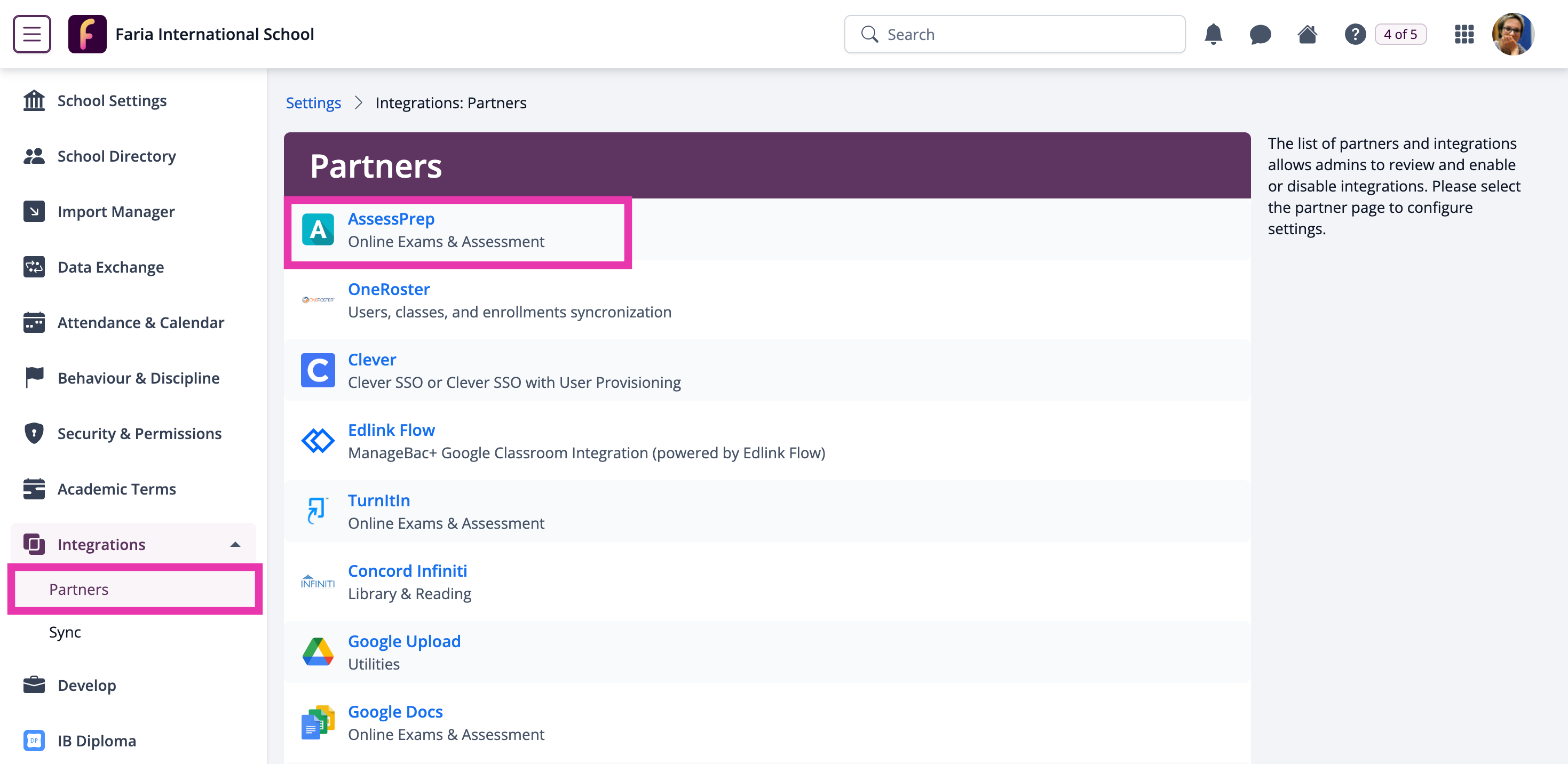Click the Google Drive upload icon
The image size is (1568, 764).
[x=318, y=652]
